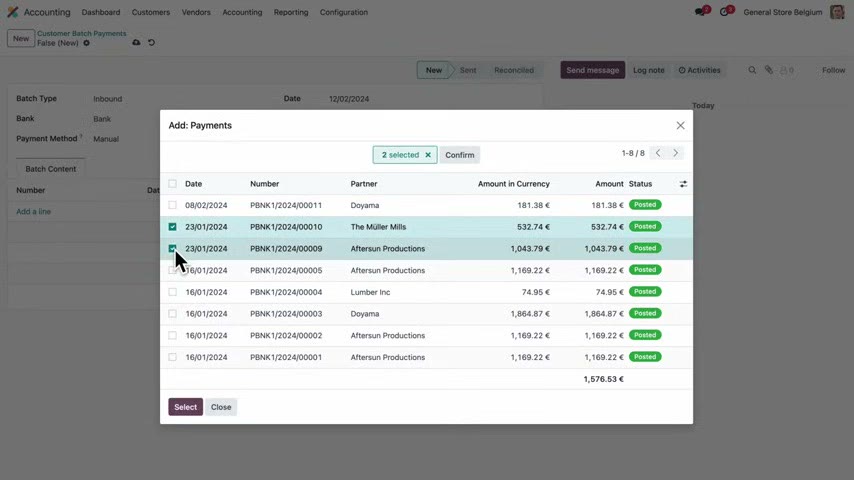
Task: Click the New button at top left
Action: click(x=21, y=39)
